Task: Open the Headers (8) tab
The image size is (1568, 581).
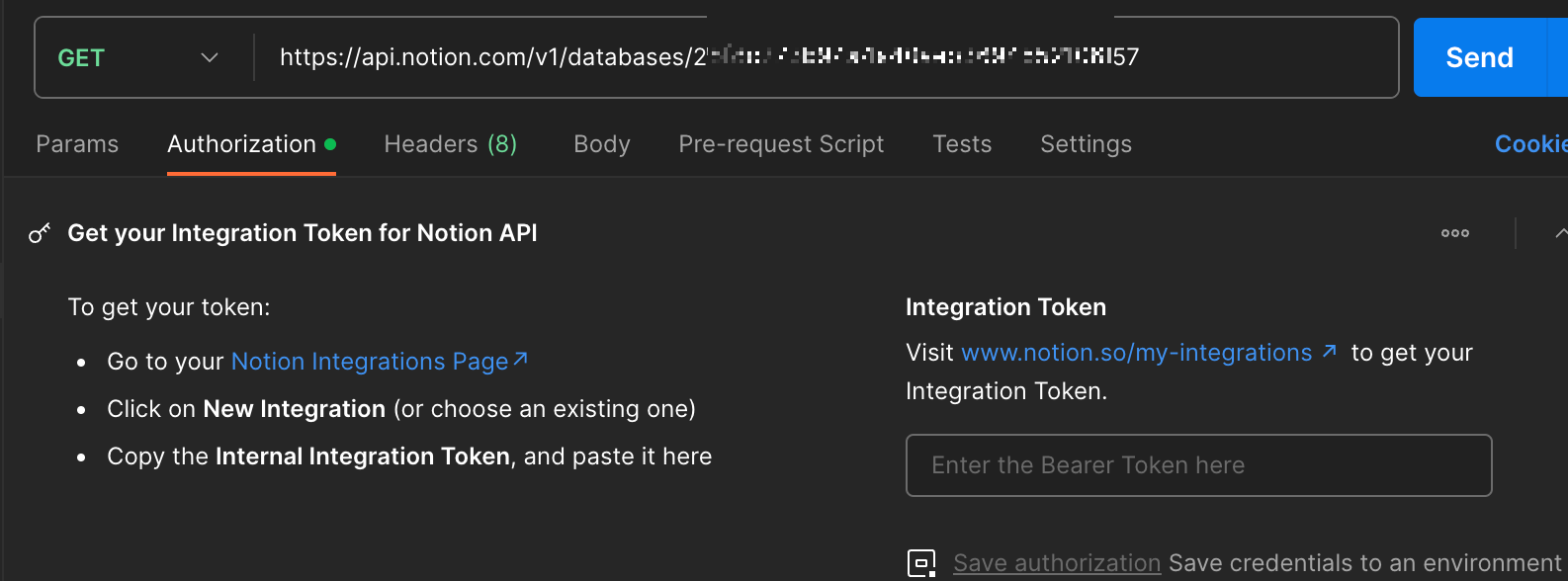Action: tap(451, 144)
